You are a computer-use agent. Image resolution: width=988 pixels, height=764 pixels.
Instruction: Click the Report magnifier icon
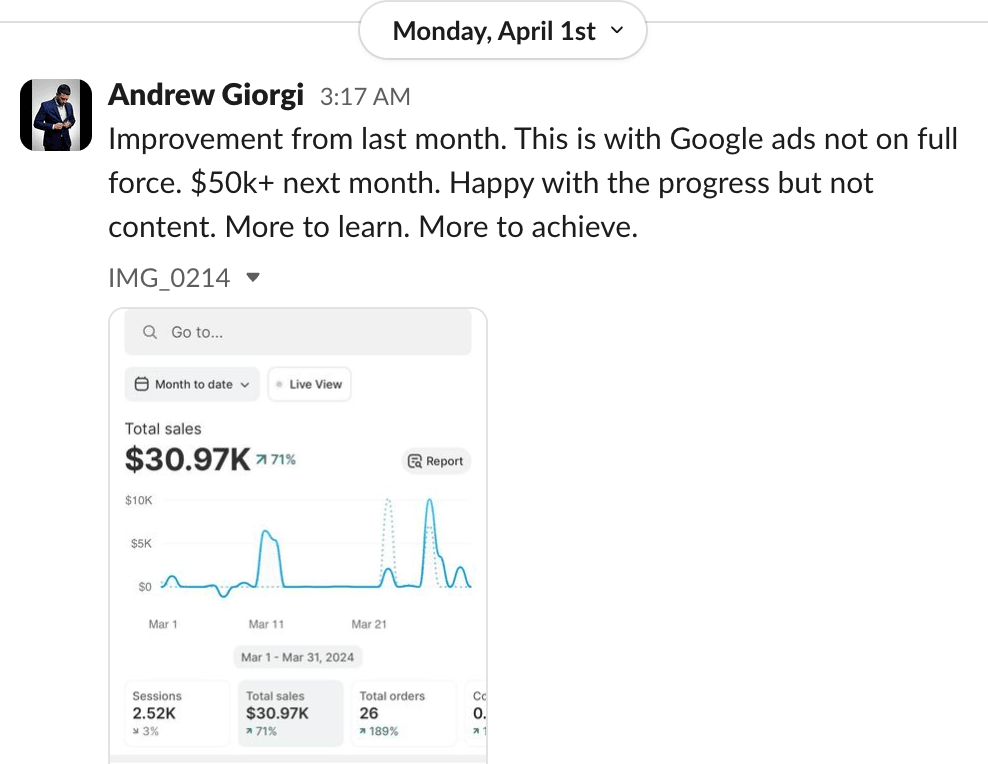[415, 461]
